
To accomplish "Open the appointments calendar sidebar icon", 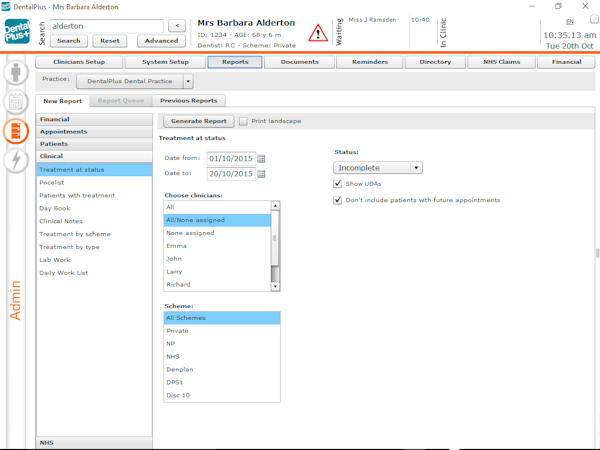I will pos(16,102).
